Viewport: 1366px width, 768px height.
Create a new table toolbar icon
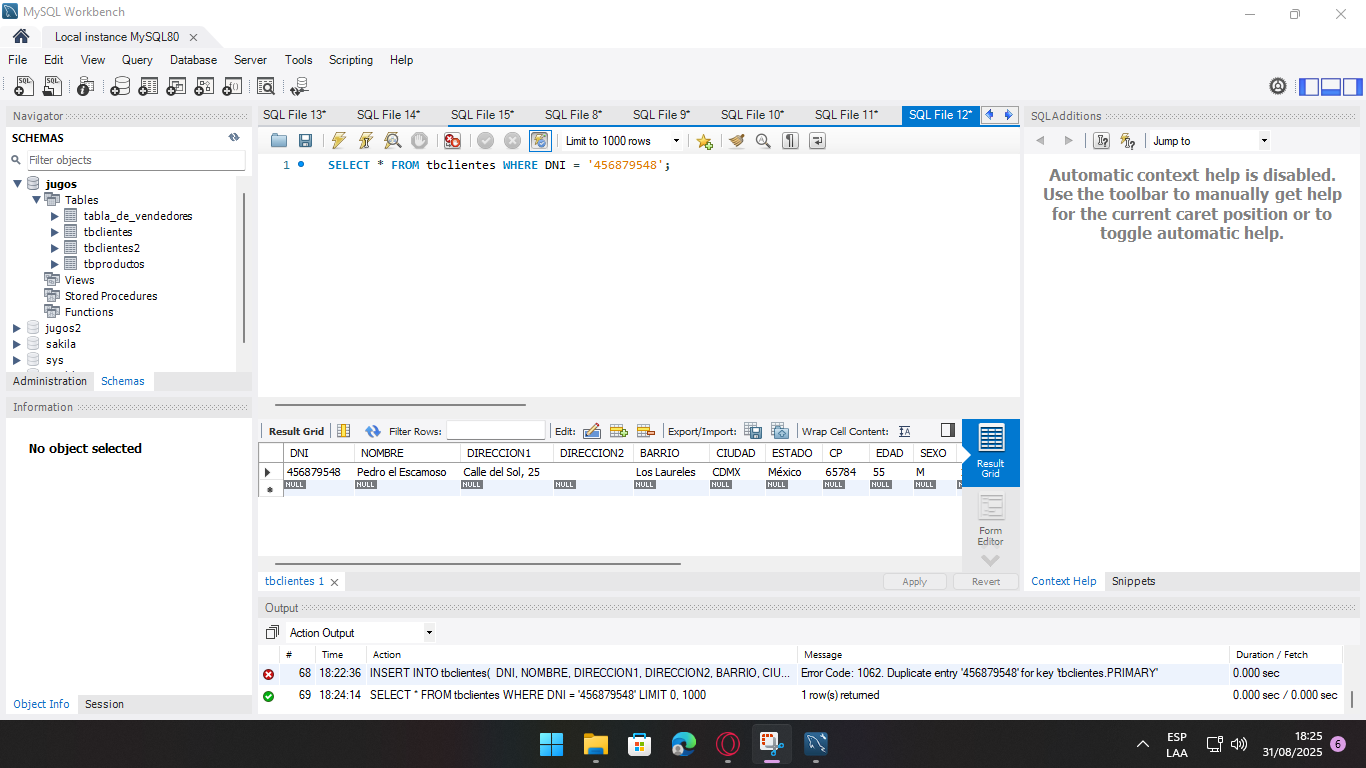148,87
